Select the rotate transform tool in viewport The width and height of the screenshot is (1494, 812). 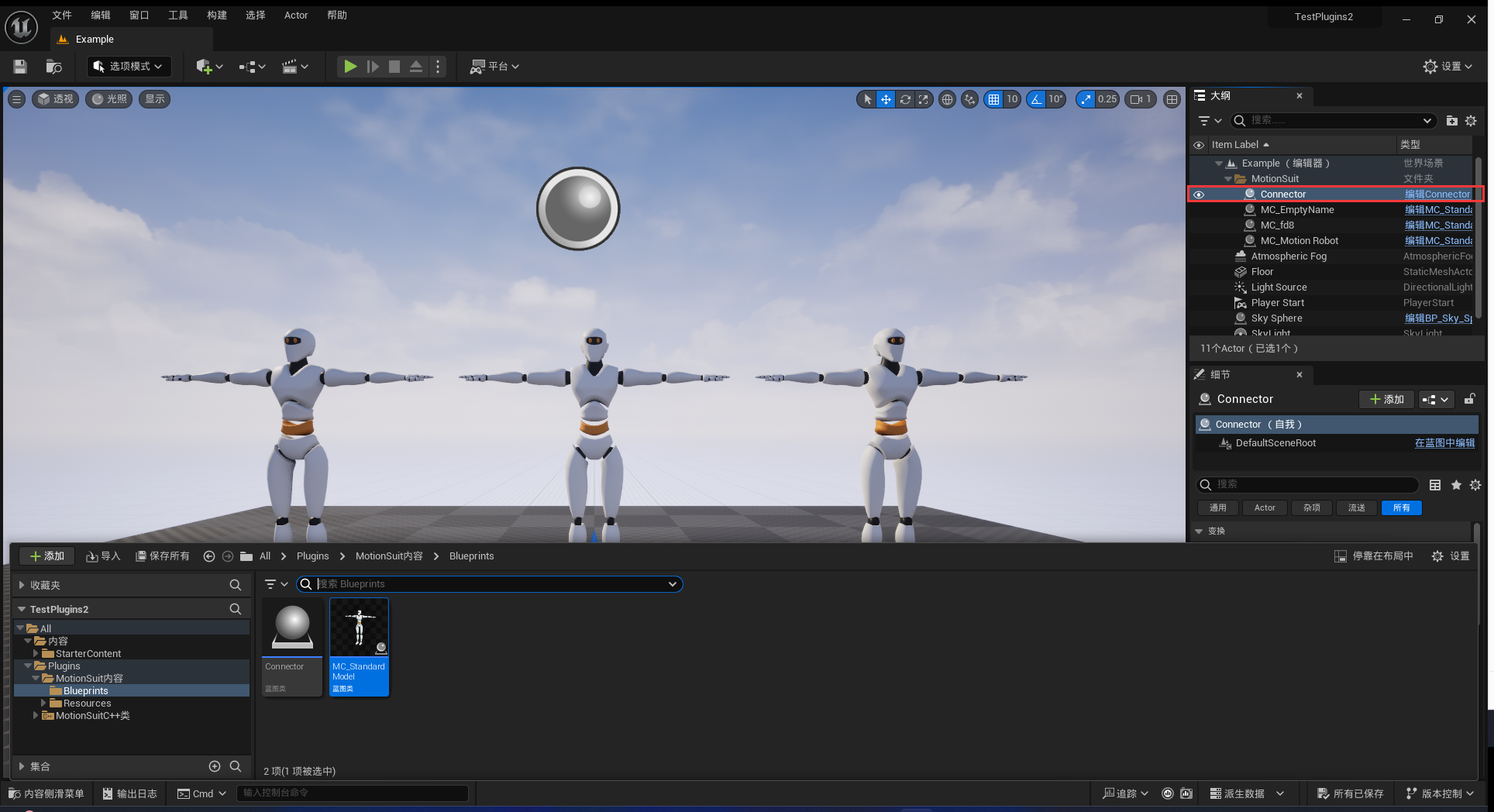coord(904,99)
